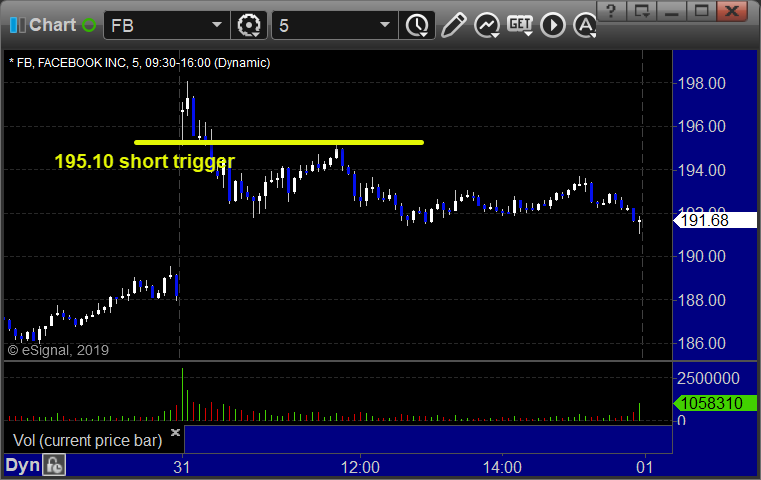Image resolution: width=761 pixels, height=480 pixels.
Task: Click the help question mark button
Action: pos(611,10)
